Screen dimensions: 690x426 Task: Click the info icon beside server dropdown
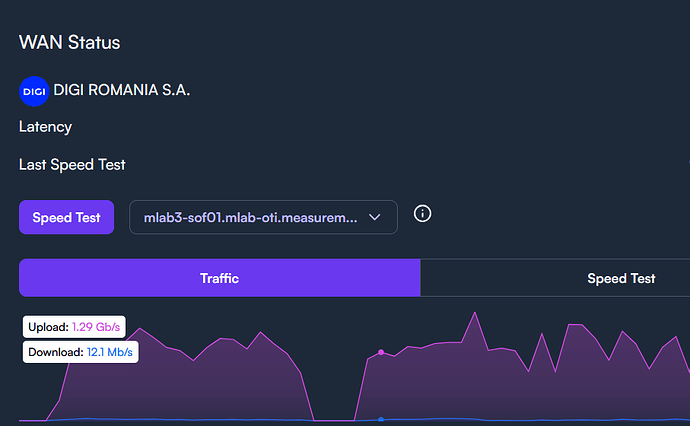[422, 214]
